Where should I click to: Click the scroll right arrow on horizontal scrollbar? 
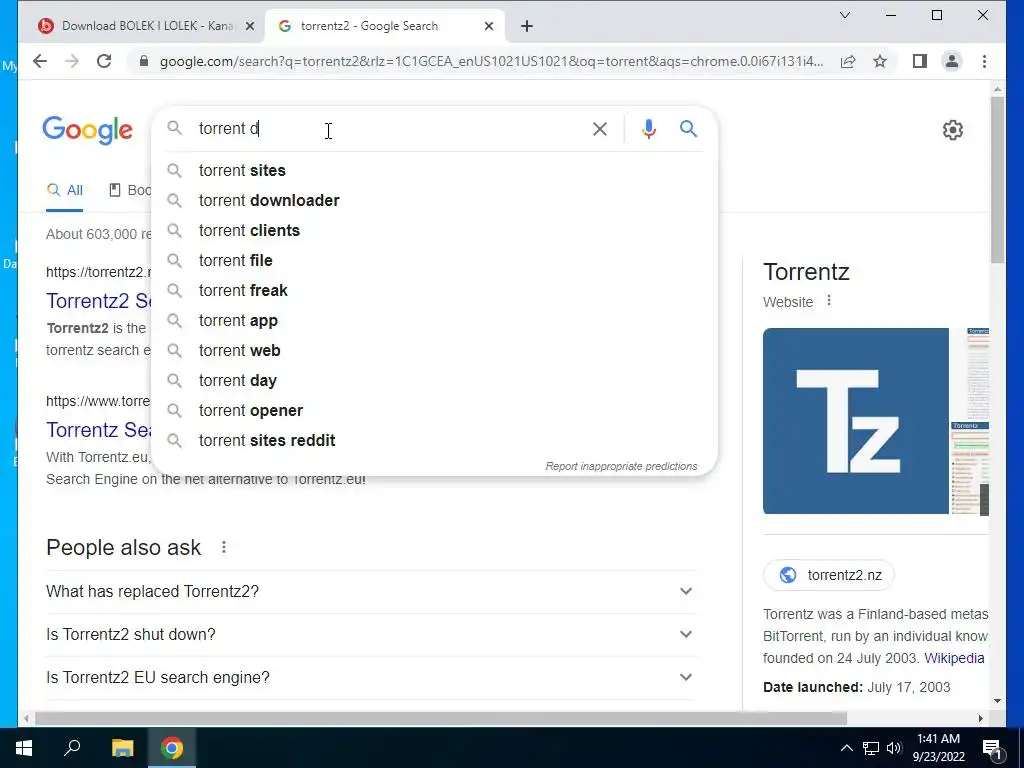pos(980,718)
